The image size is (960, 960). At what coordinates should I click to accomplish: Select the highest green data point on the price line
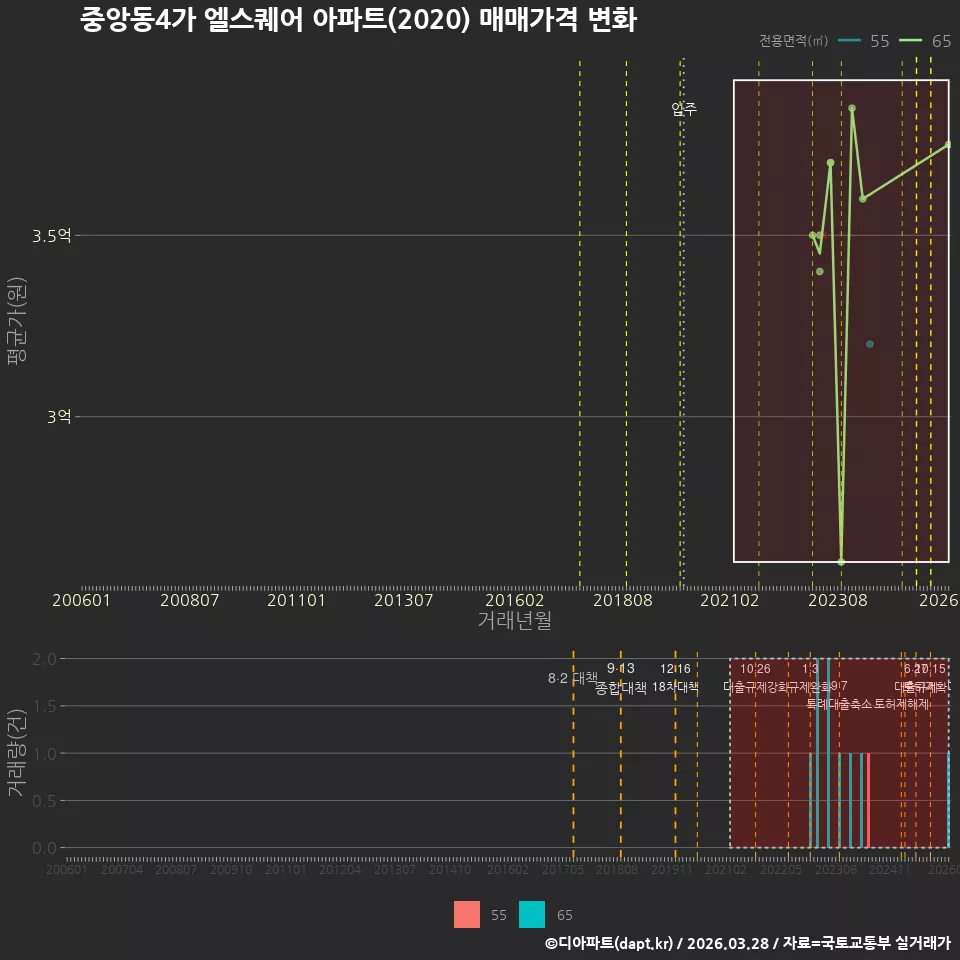(852, 108)
